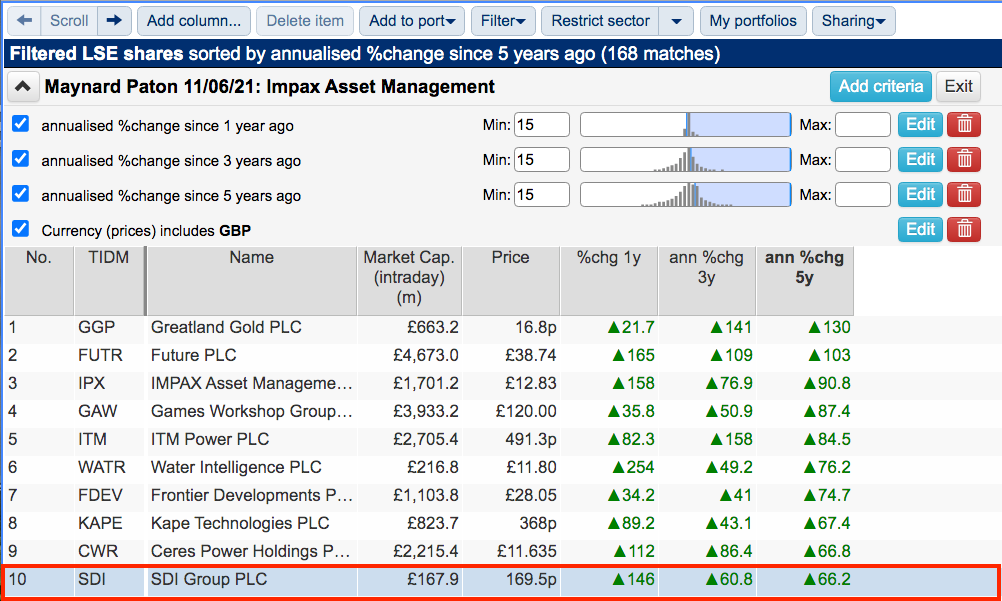Screen dimensions: 1002x601
Task: Select the ITM Power PLC row name
Action: [210, 439]
